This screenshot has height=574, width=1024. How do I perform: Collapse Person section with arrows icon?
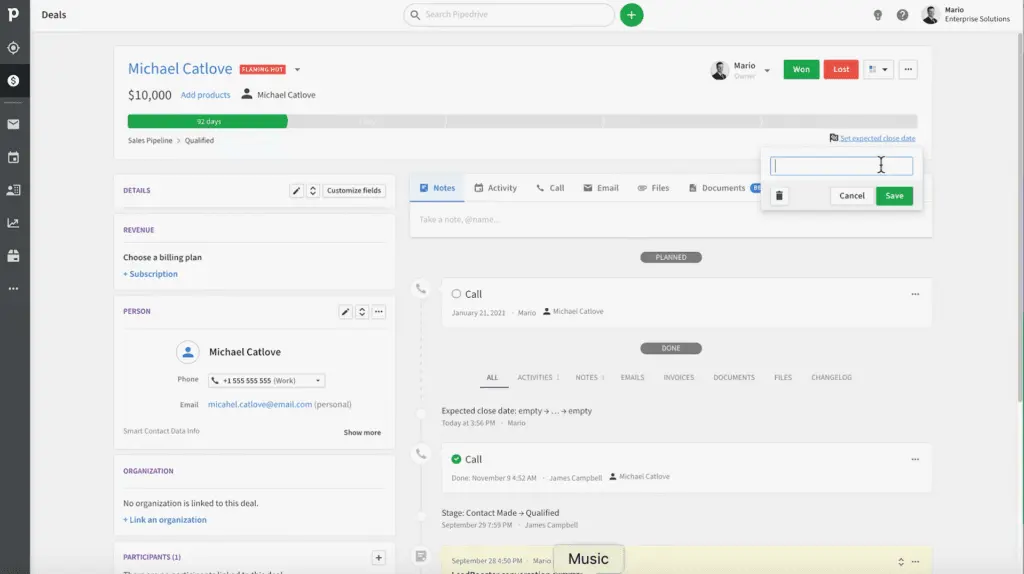tap(362, 311)
